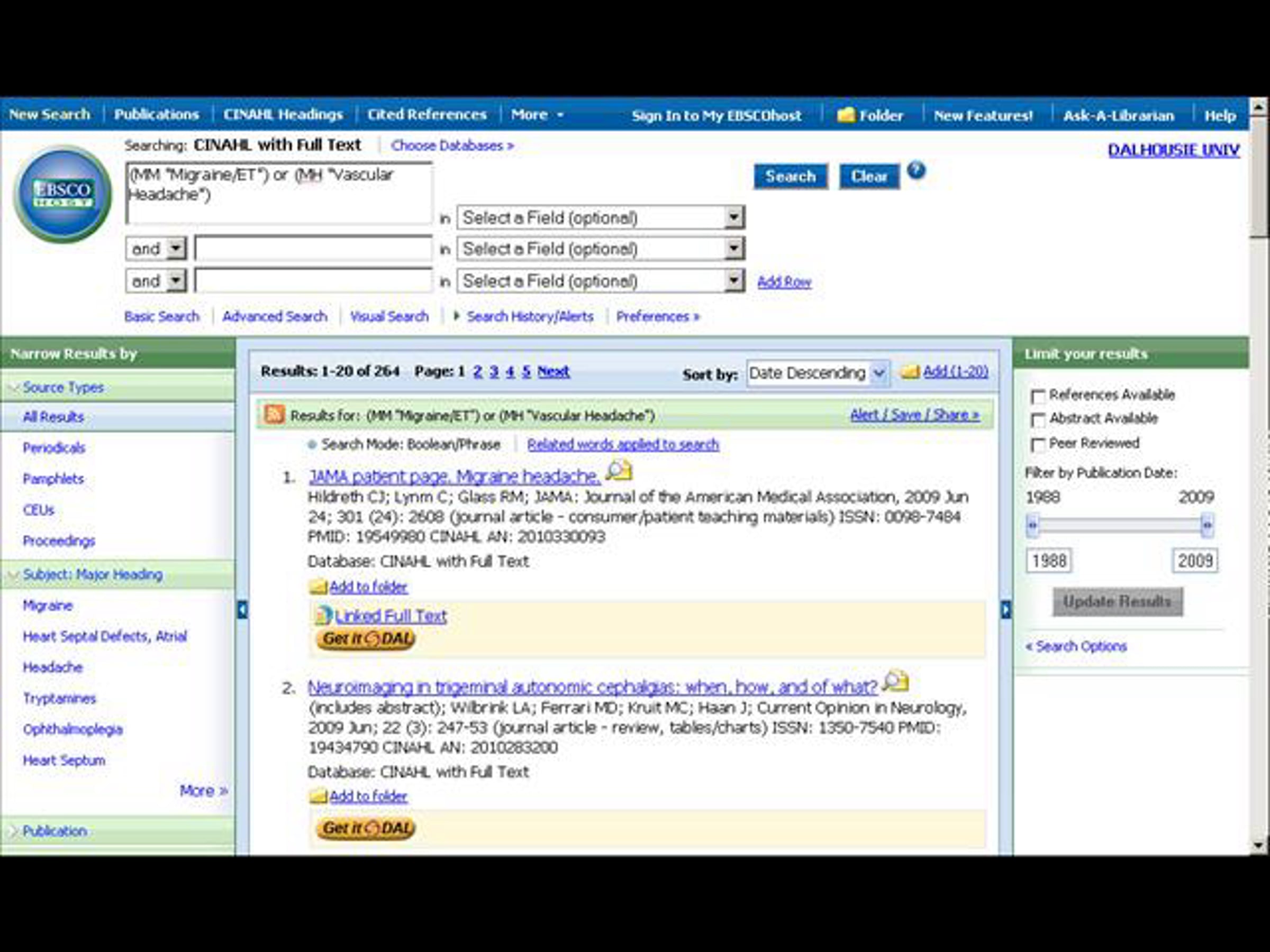Click the Get It @ DAL button on the first result
Image resolution: width=1270 pixels, height=952 pixels.
[x=365, y=639]
